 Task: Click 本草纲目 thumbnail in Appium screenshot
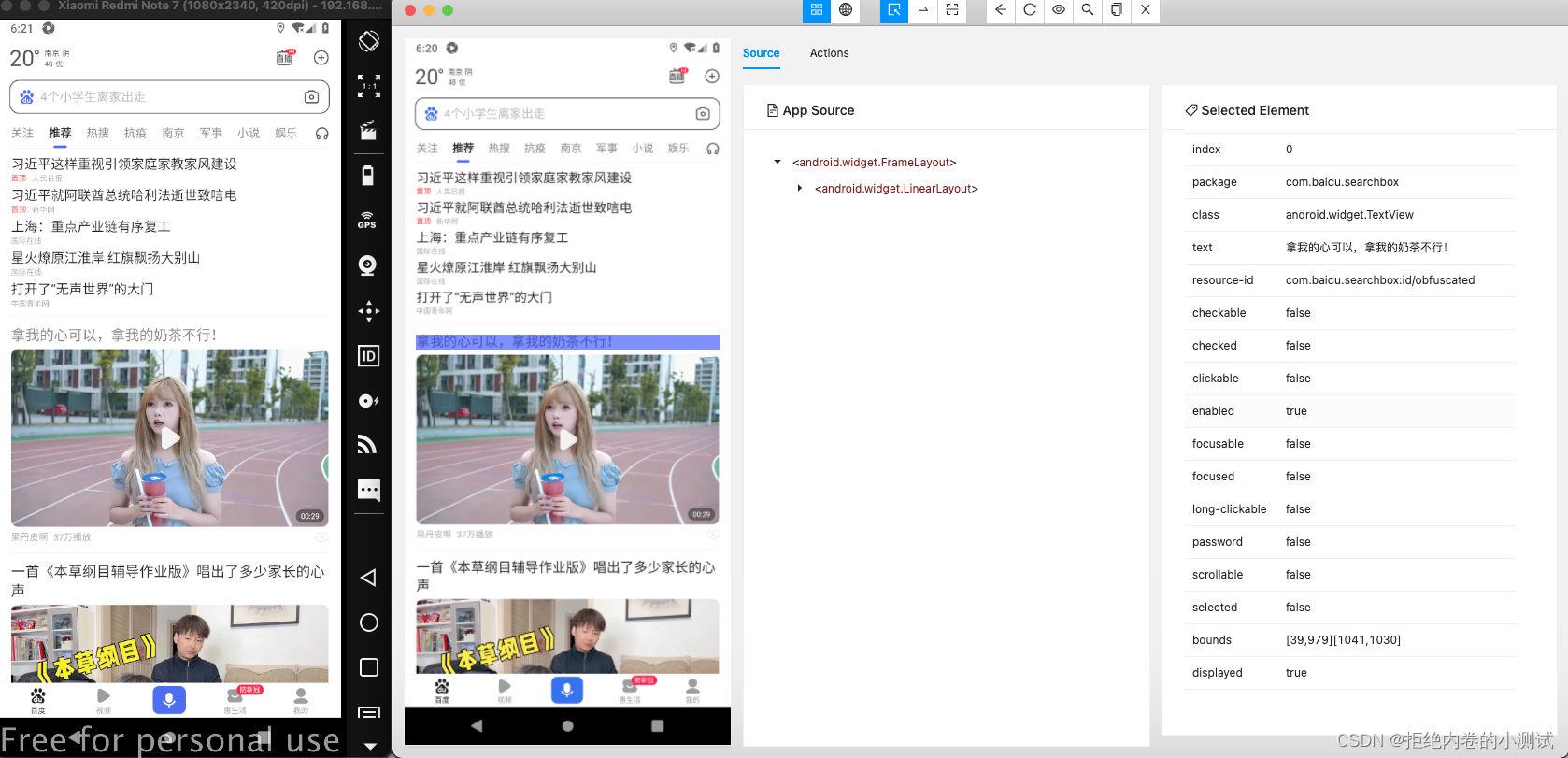[567, 636]
